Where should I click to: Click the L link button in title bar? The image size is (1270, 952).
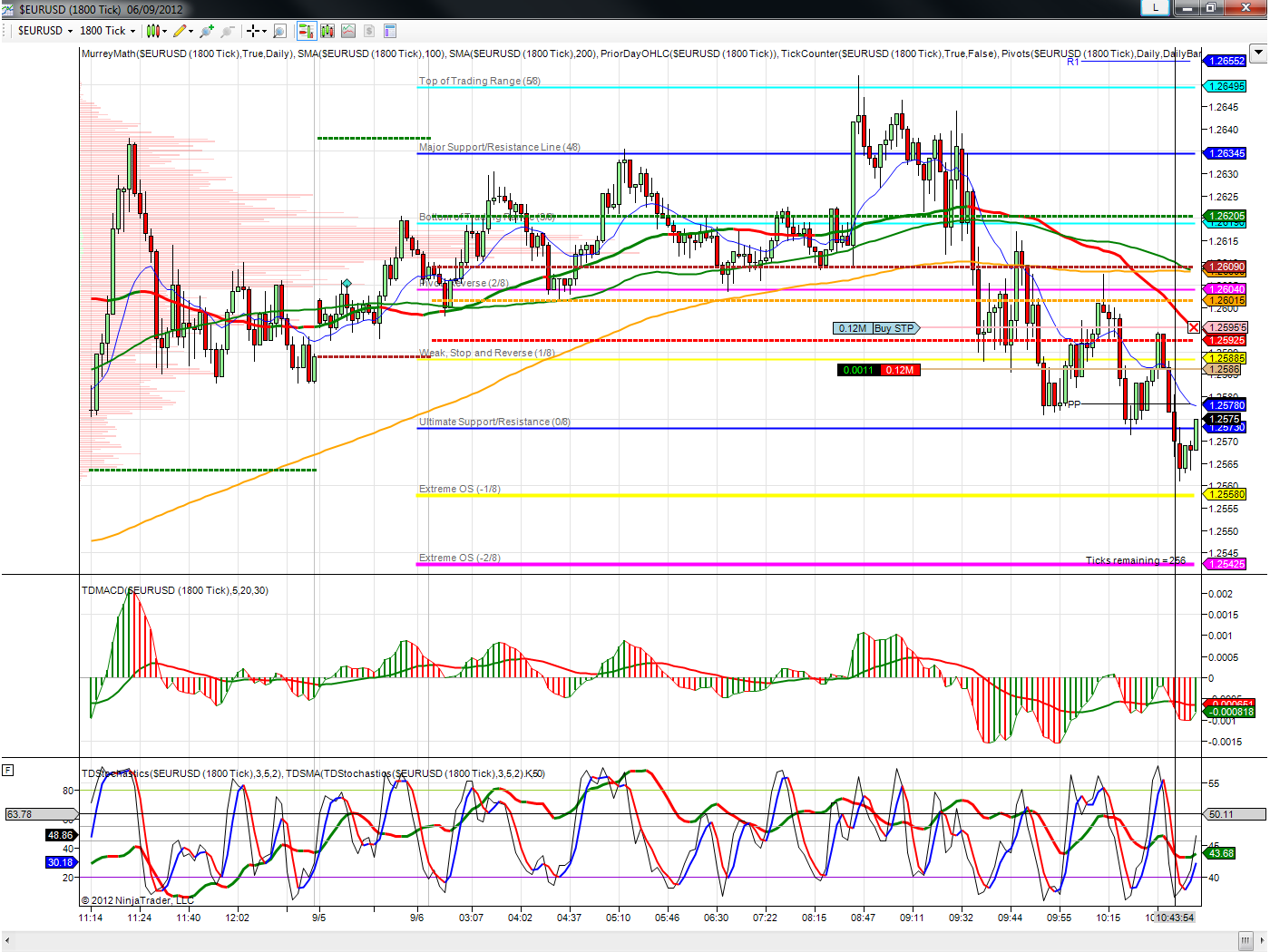coord(1155,7)
